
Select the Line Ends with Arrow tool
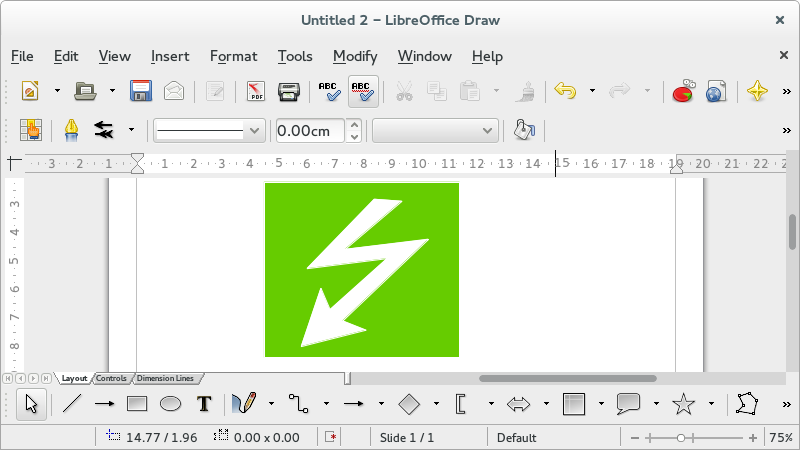(x=105, y=404)
